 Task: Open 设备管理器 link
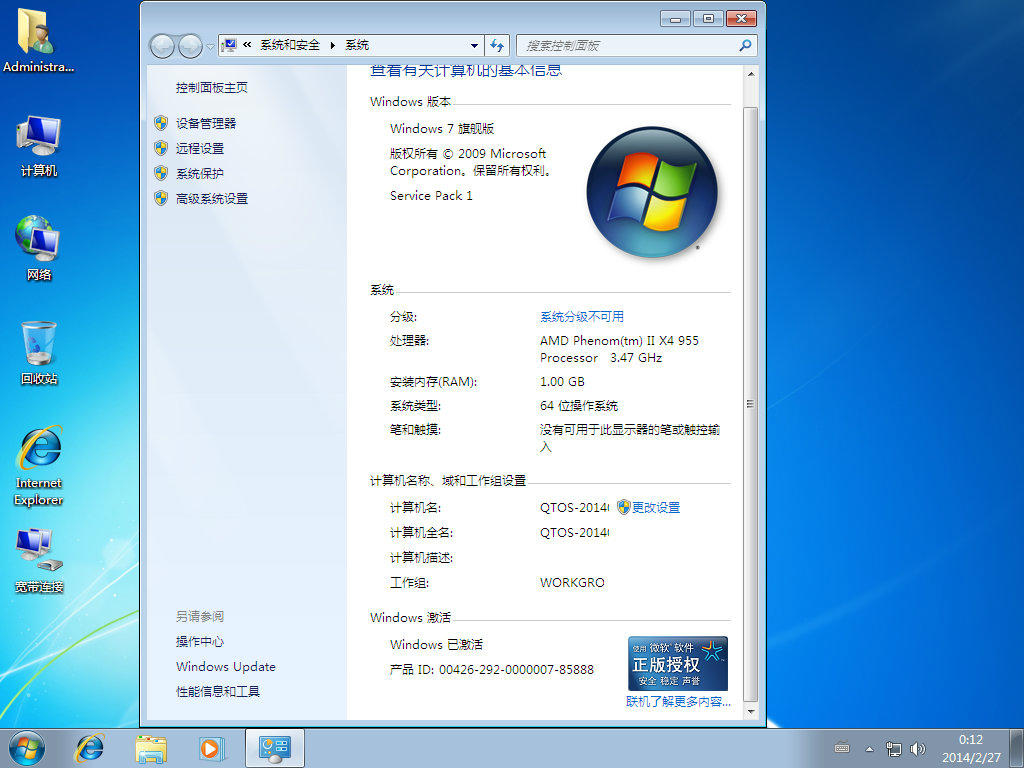pyautogui.click(x=206, y=123)
